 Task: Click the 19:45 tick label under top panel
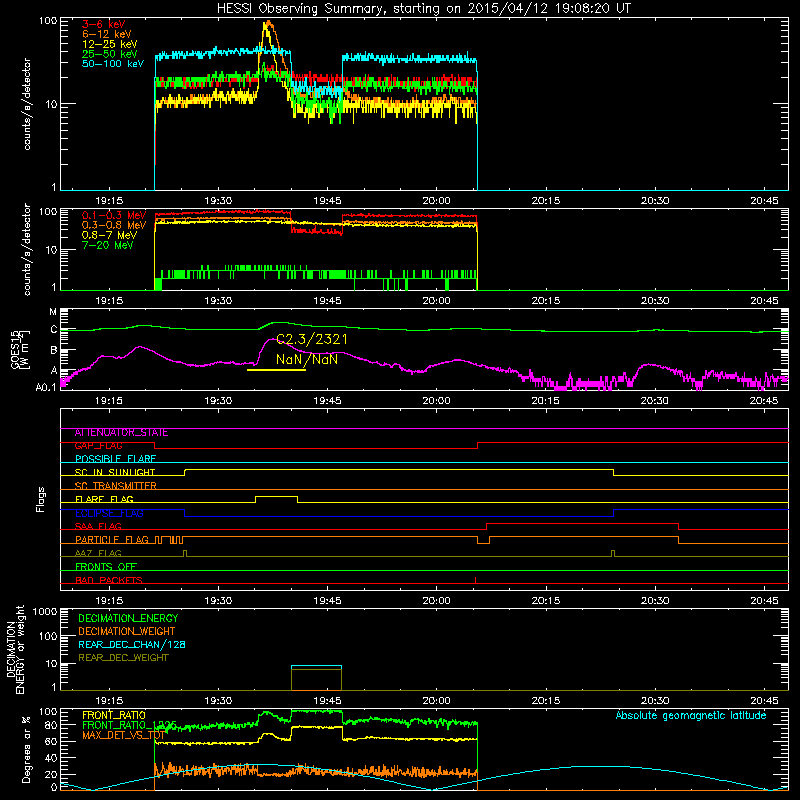pos(327,201)
